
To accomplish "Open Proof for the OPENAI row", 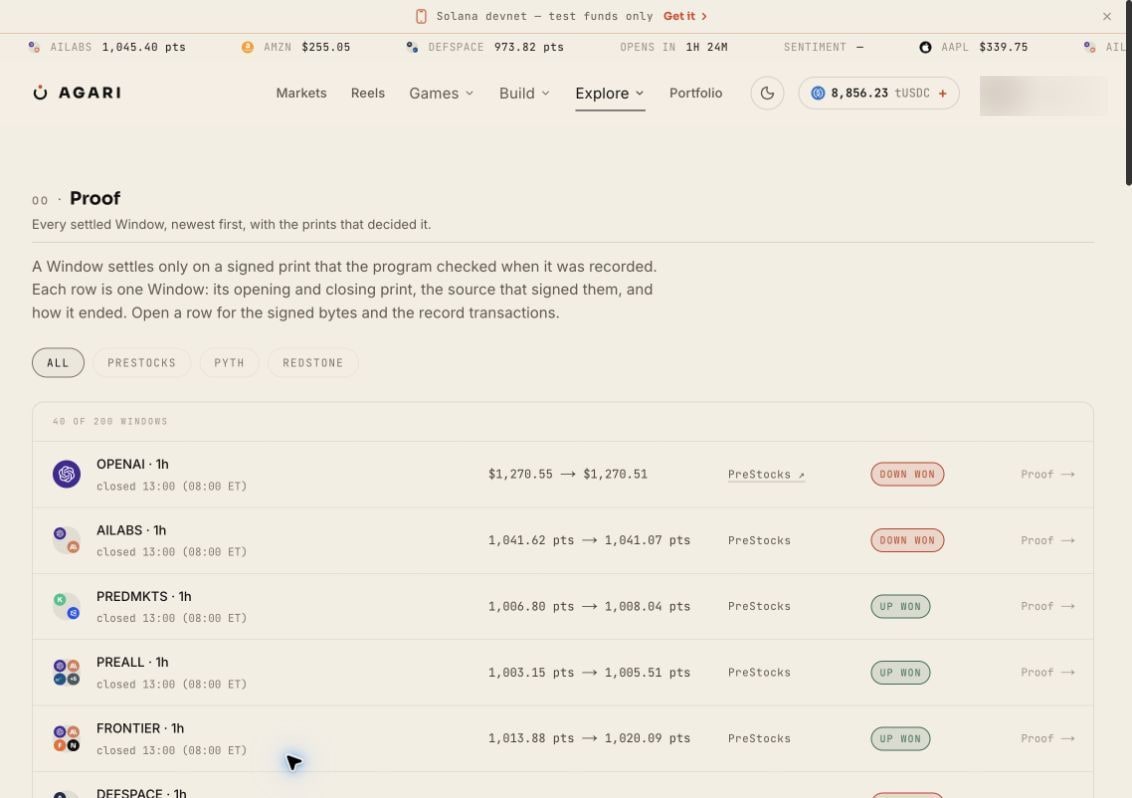I will click(1048, 474).
